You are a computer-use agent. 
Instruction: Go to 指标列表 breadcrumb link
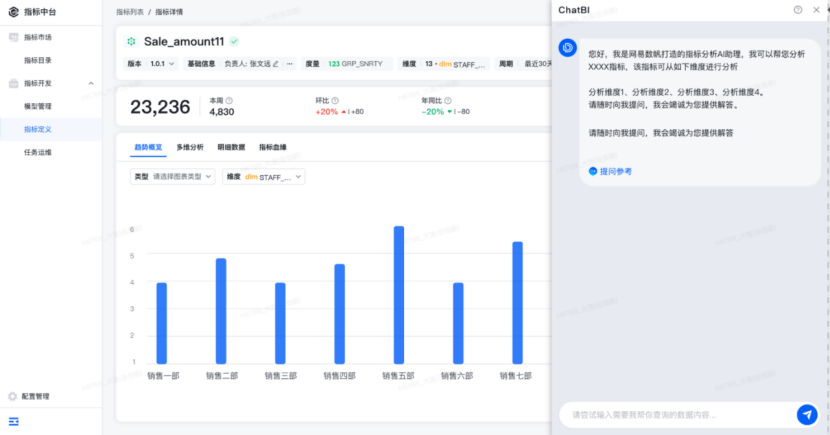130,12
